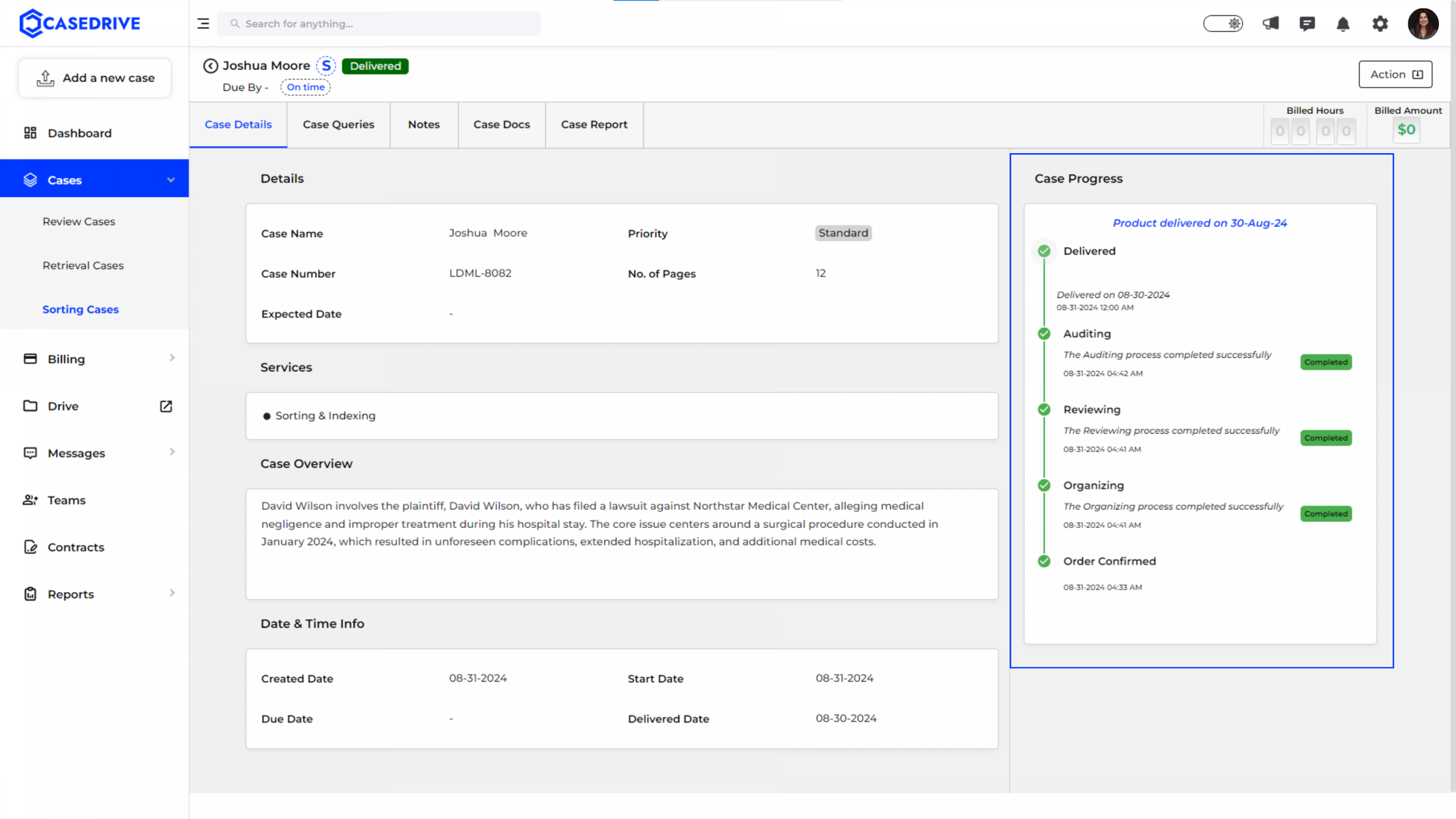The image size is (1456, 819).
Task: Click the Cases layers icon
Action: click(30, 180)
